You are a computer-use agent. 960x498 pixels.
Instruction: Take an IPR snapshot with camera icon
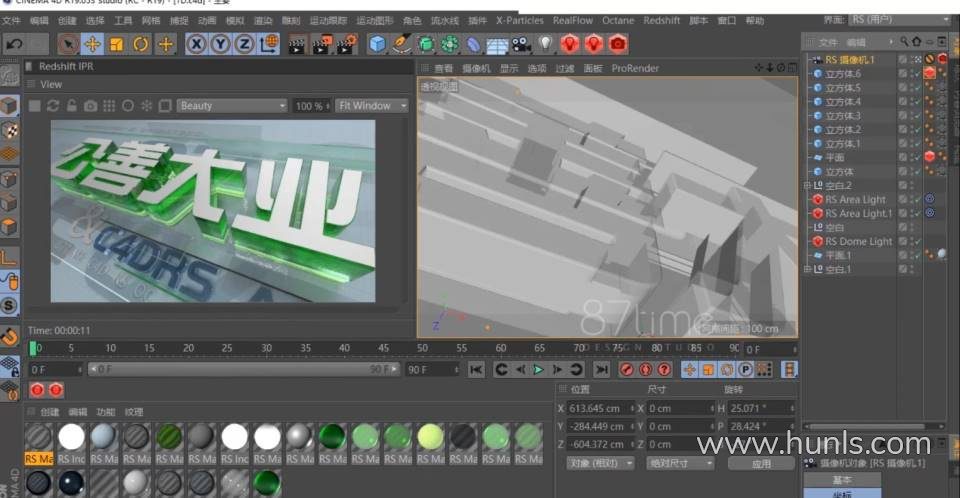pyautogui.click(x=90, y=106)
